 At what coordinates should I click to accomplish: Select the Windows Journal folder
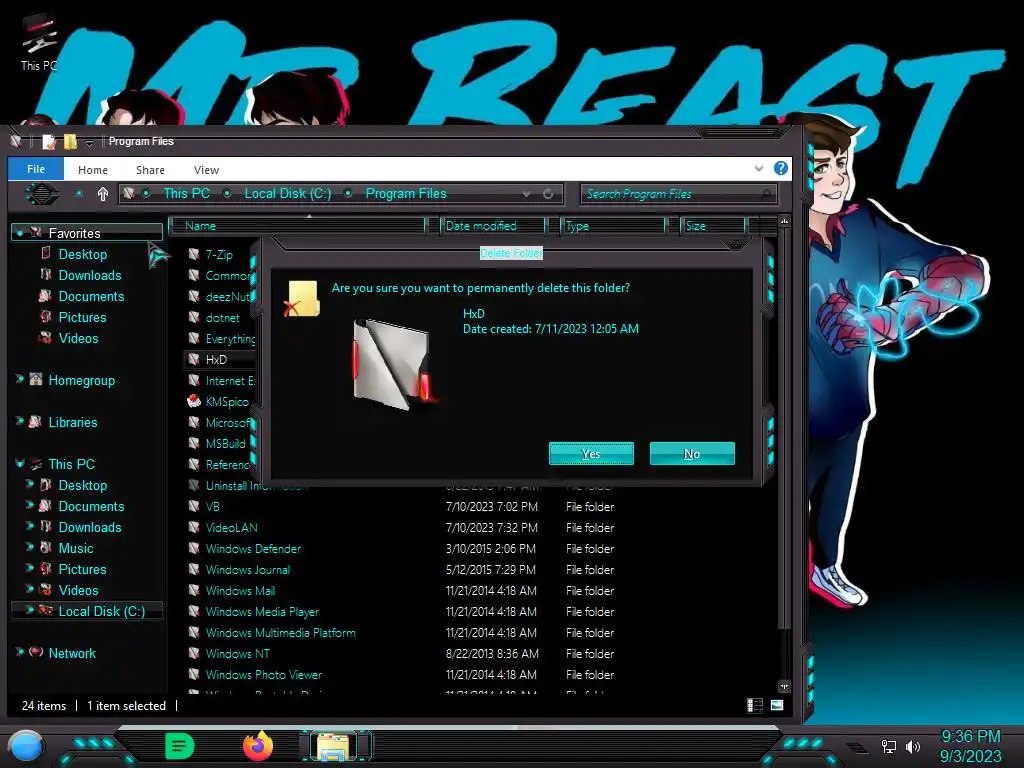click(x=248, y=569)
